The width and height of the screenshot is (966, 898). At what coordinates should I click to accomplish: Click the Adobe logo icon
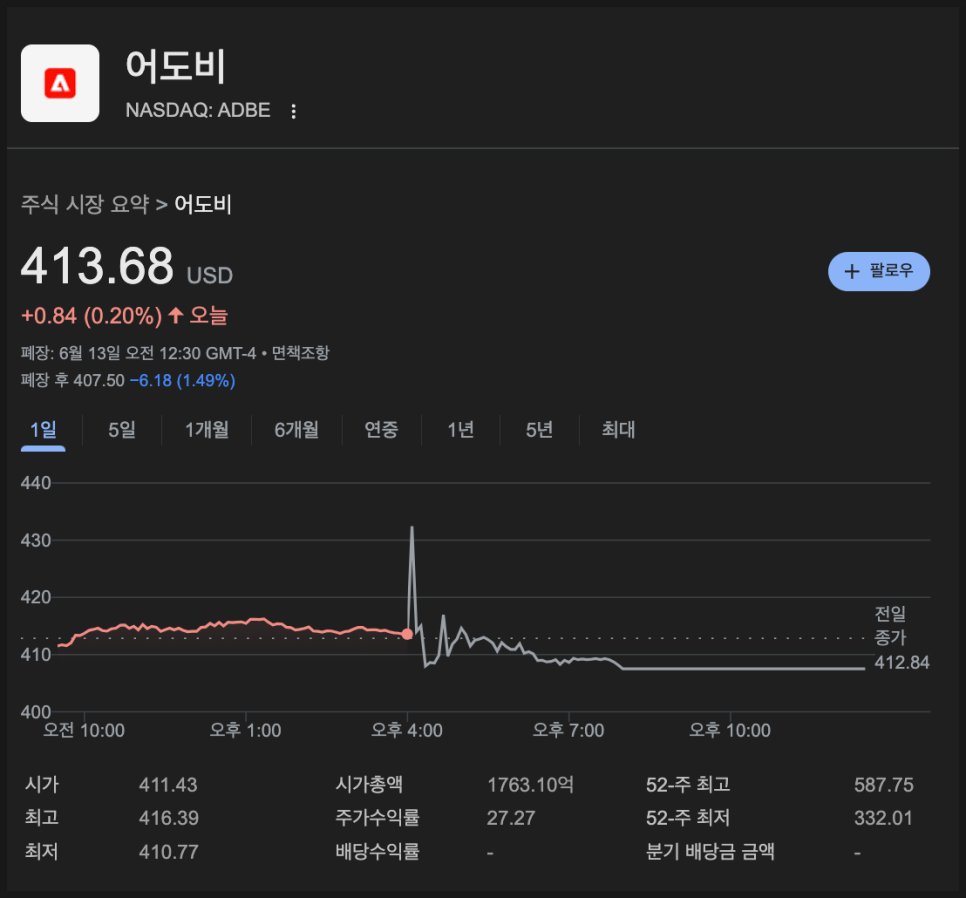[x=60, y=83]
